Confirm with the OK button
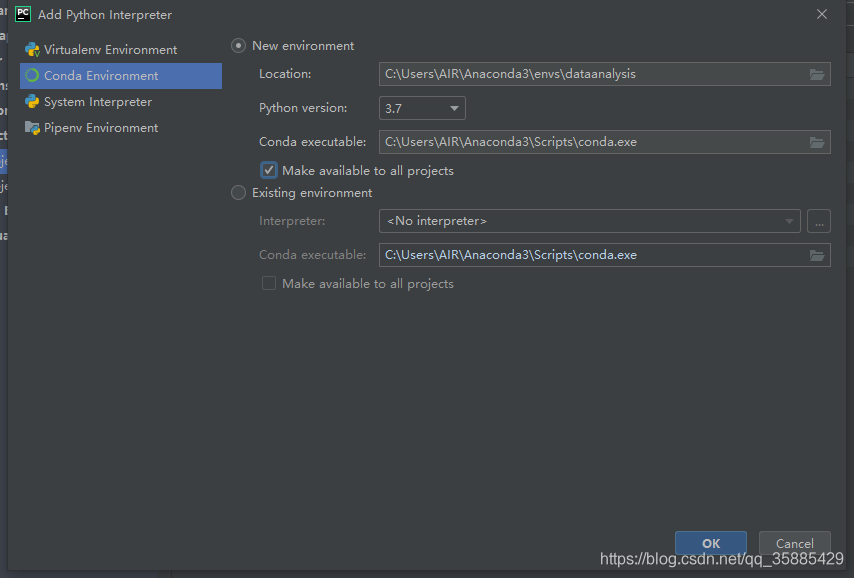 711,543
